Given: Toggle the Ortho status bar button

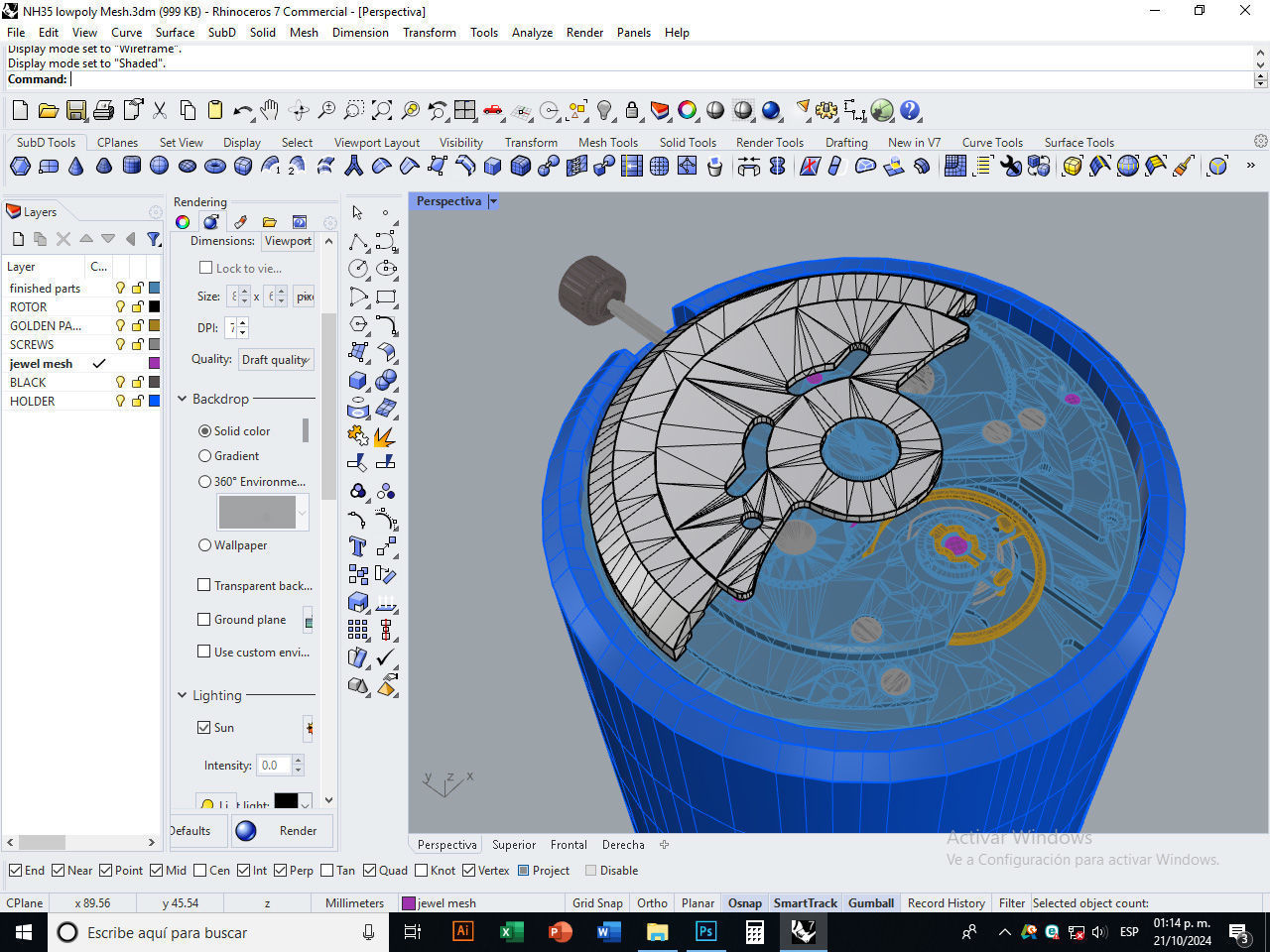Looking at the screenshot, I should [x=652, y=903].
